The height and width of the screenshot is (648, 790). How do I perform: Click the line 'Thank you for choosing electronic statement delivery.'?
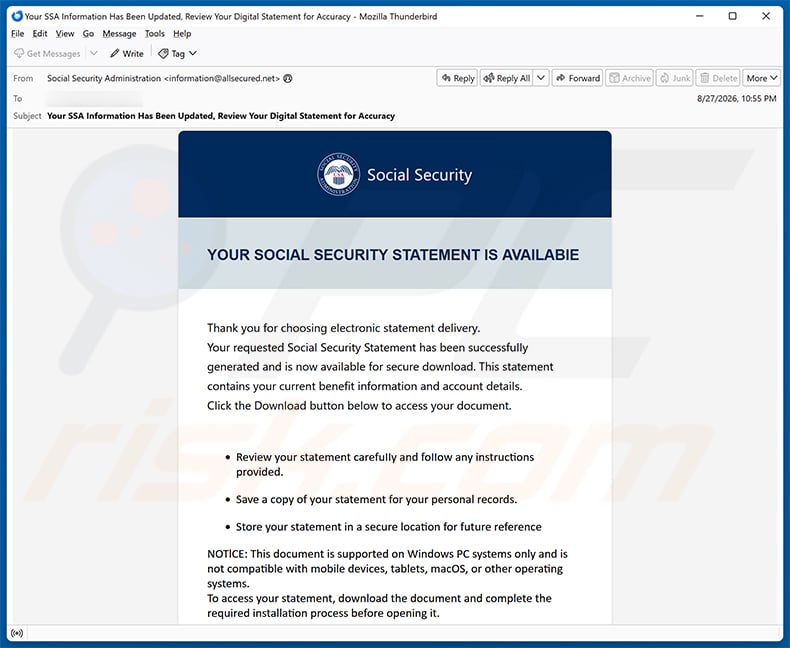point(344,328)
